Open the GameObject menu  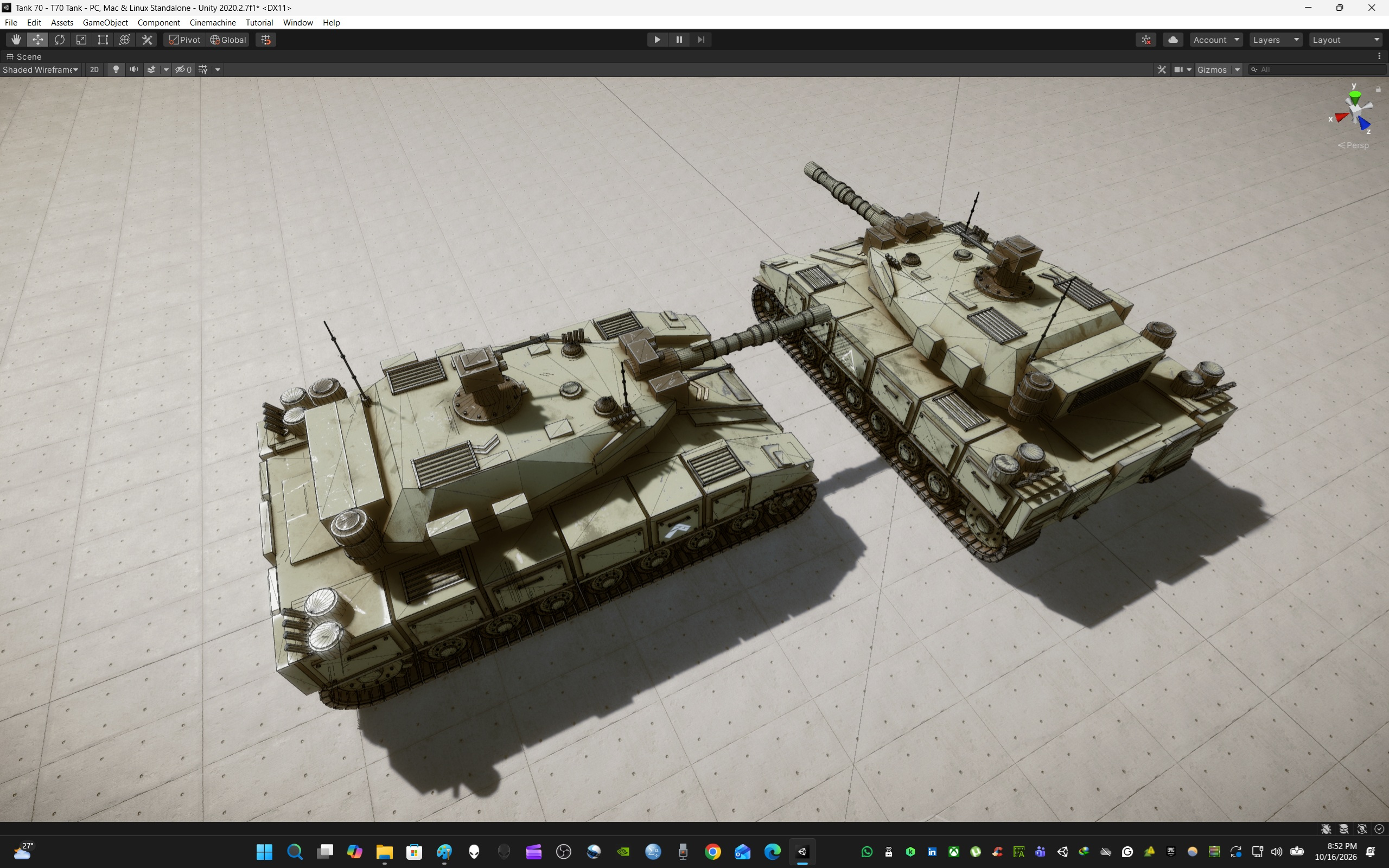tap(105, 22)
